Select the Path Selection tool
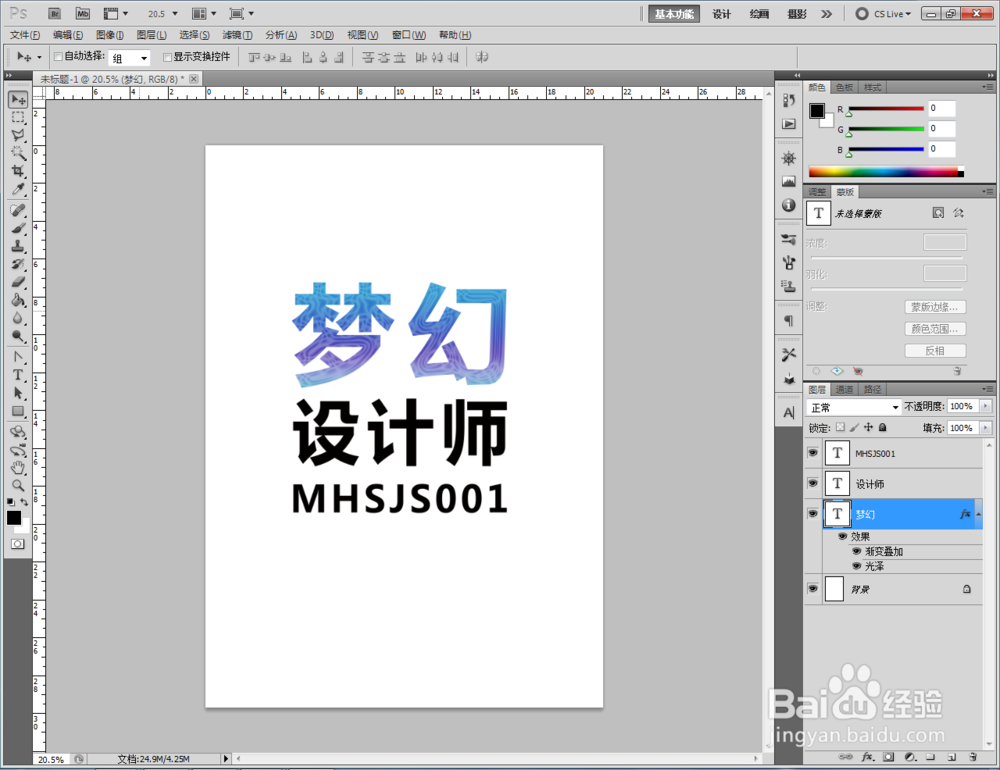Viewport: 1000px width, 770px height. [x=18, y=393]
